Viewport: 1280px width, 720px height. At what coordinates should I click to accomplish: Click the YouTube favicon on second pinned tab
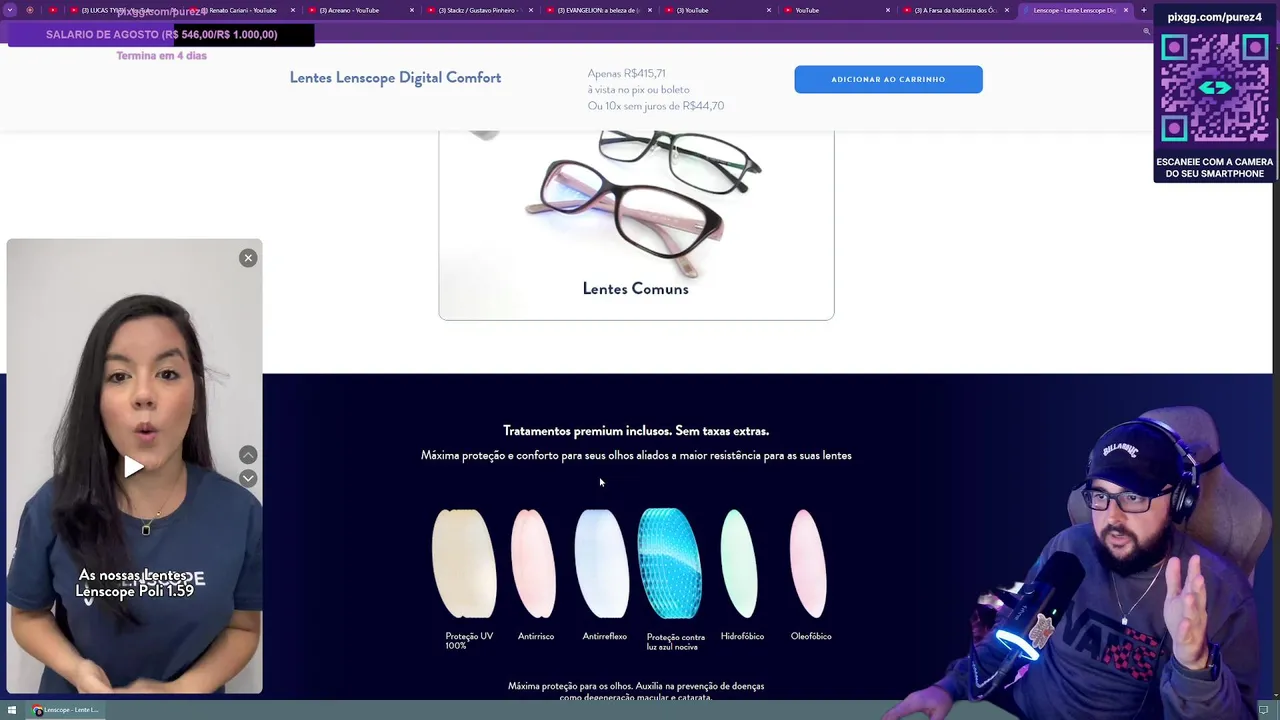[53, 10]
